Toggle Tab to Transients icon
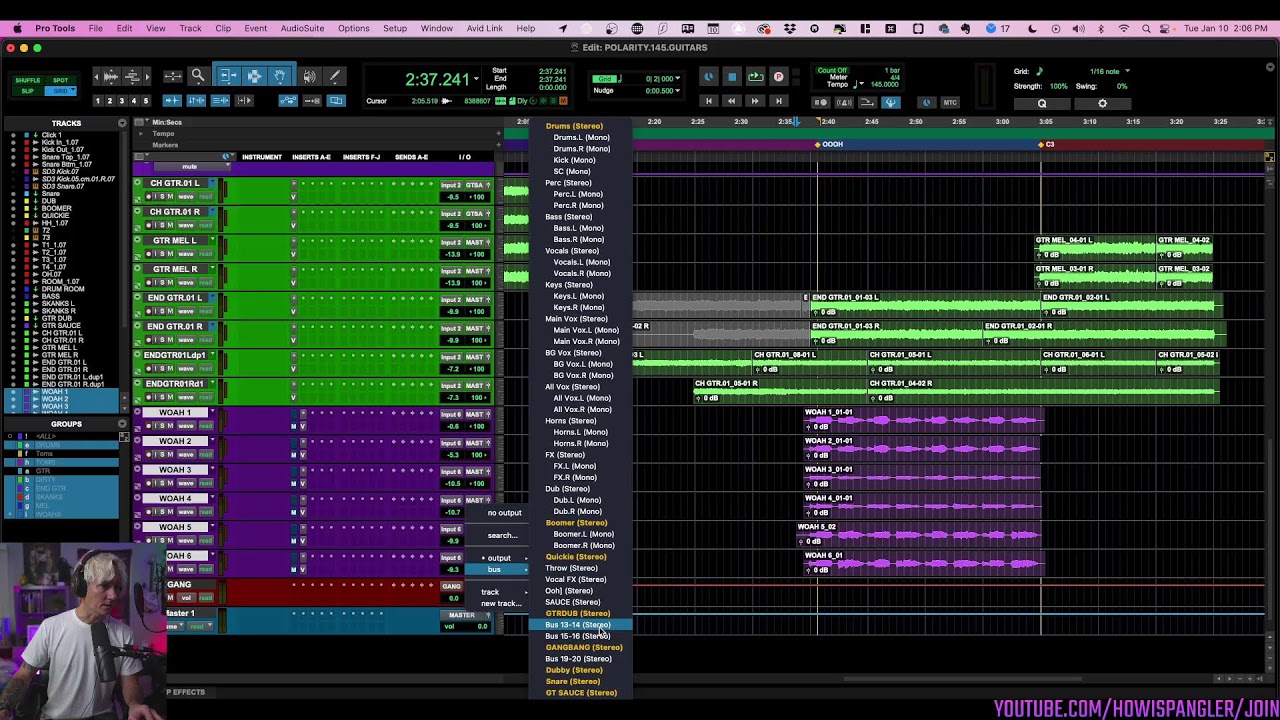Viewport: 1280px width, 720px height. coord(172,101)
